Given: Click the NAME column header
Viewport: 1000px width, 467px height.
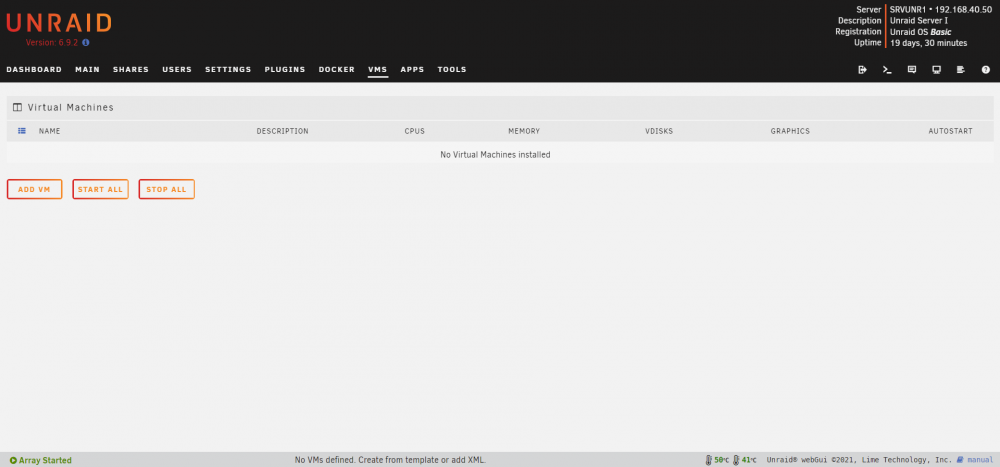Looking at the screenshot, I should 49,131.
